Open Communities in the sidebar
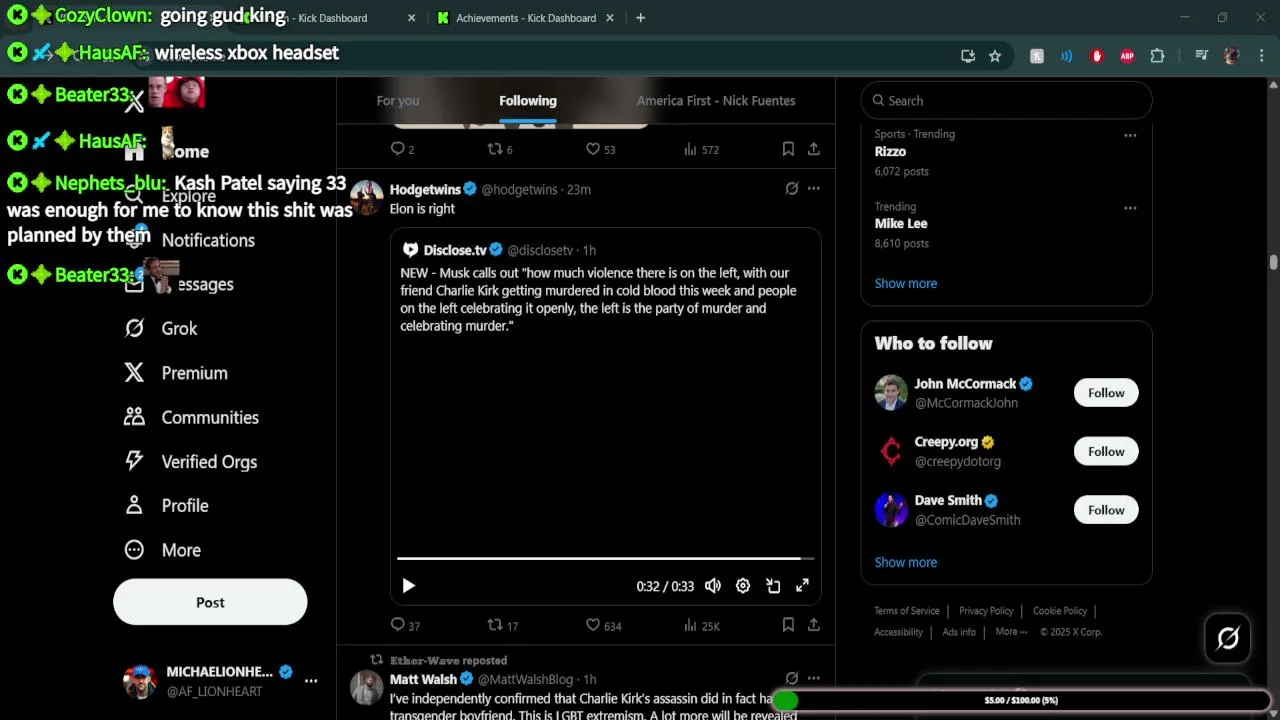Viewport: 1280px width, 720px height. [191, 417]
